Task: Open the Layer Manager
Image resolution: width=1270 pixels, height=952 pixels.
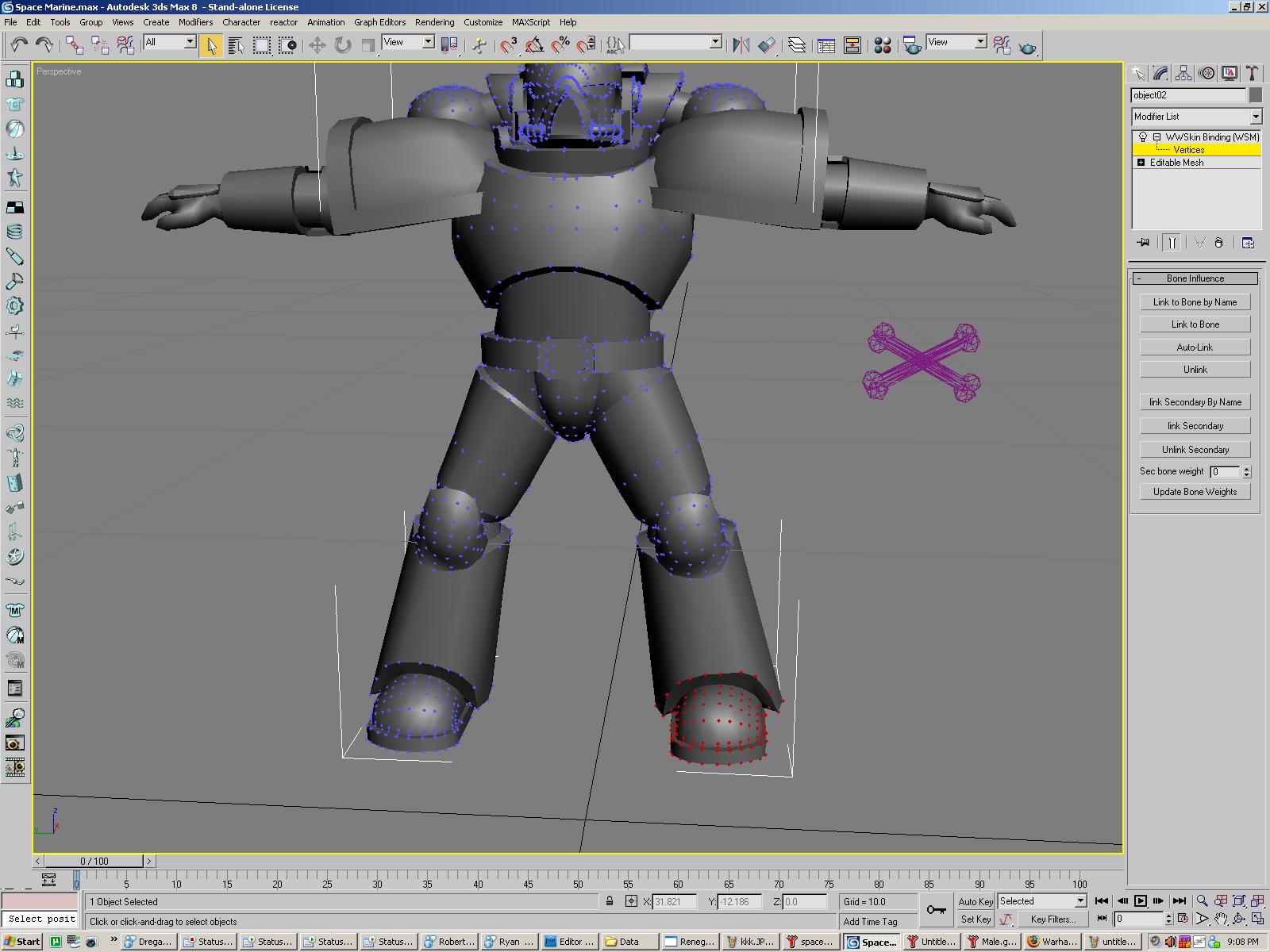Action: pyautogui.click(x=796, y=45)
